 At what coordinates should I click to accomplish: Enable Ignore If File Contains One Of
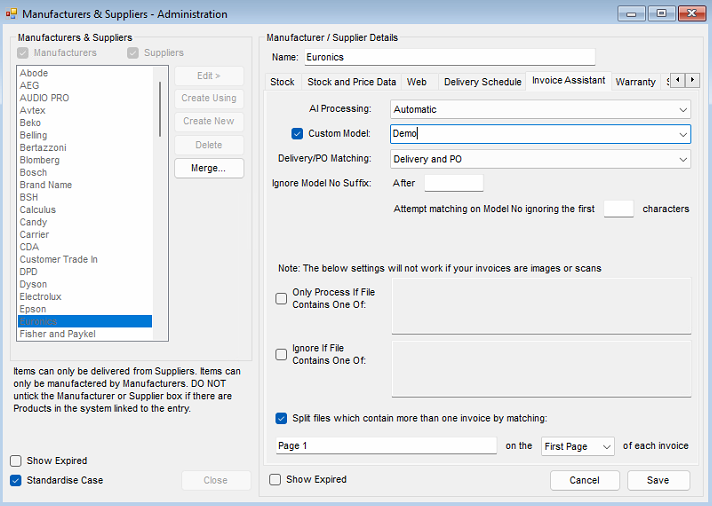281,354
